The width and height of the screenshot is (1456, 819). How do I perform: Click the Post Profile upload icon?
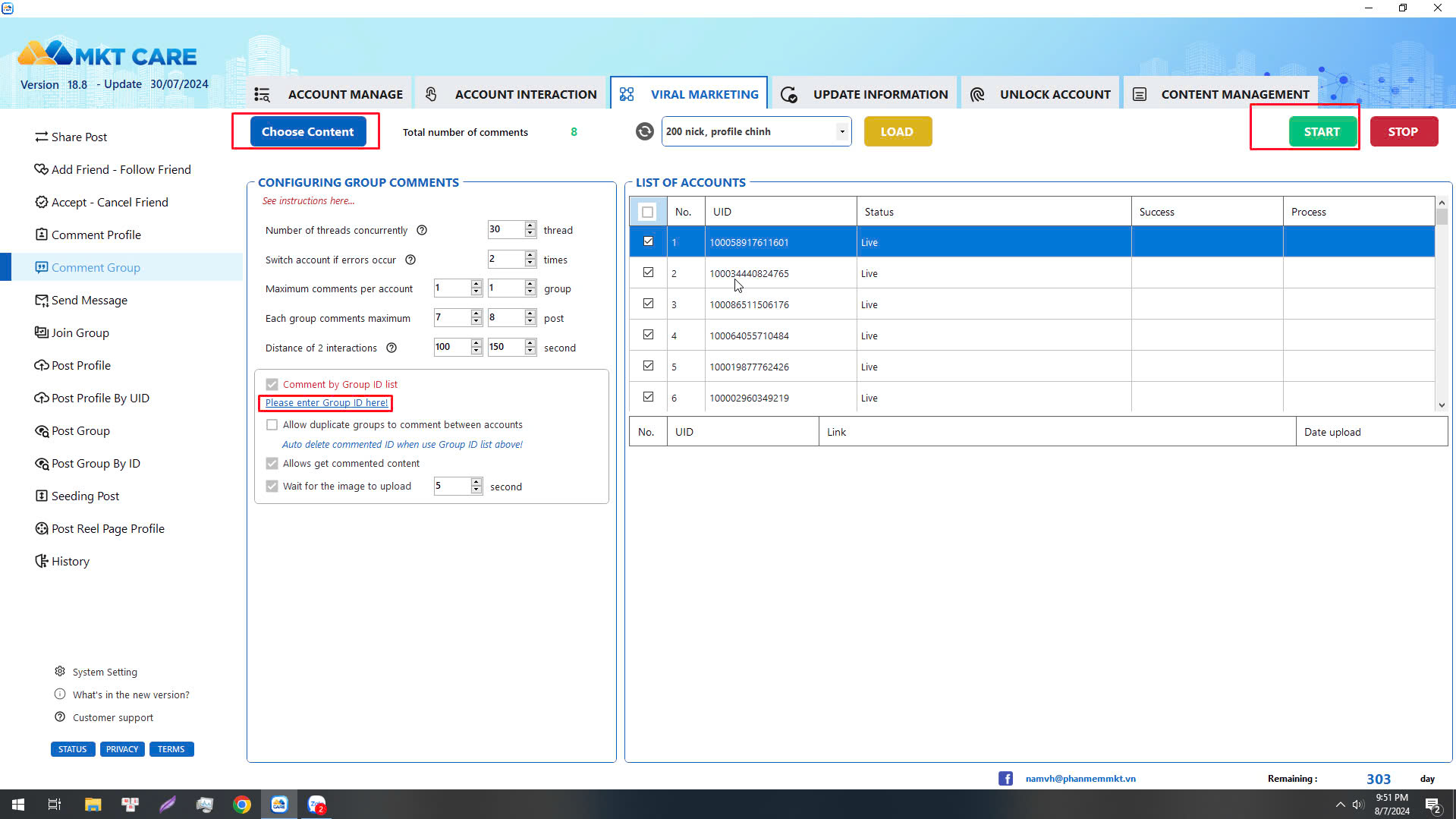coord(41,365)
